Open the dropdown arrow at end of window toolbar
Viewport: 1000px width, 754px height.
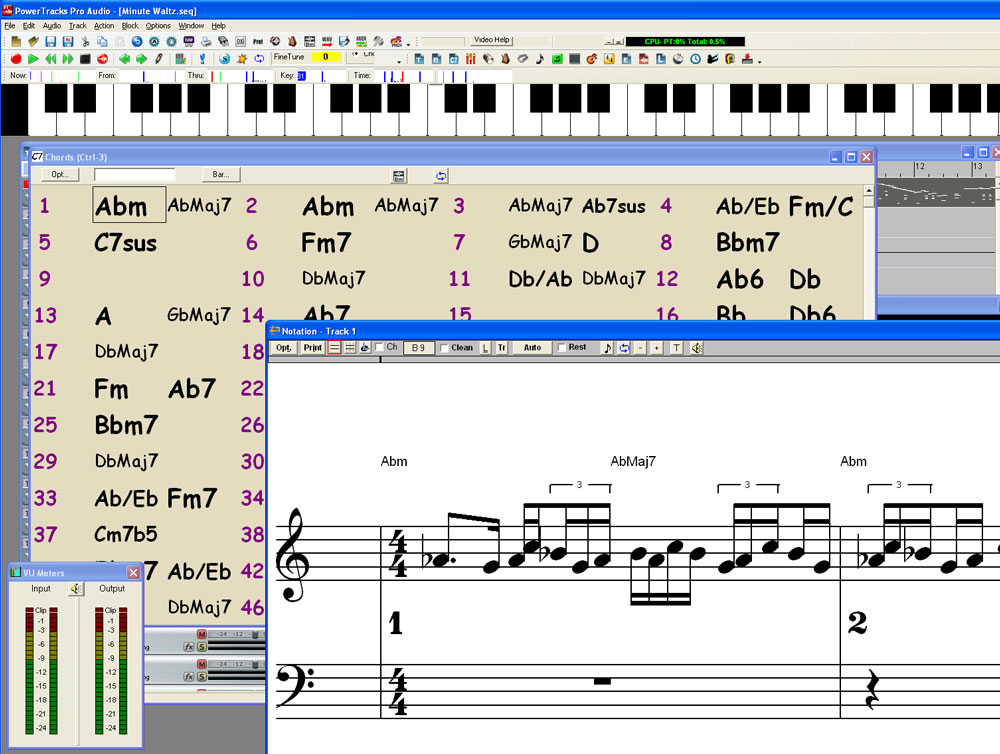760,62
